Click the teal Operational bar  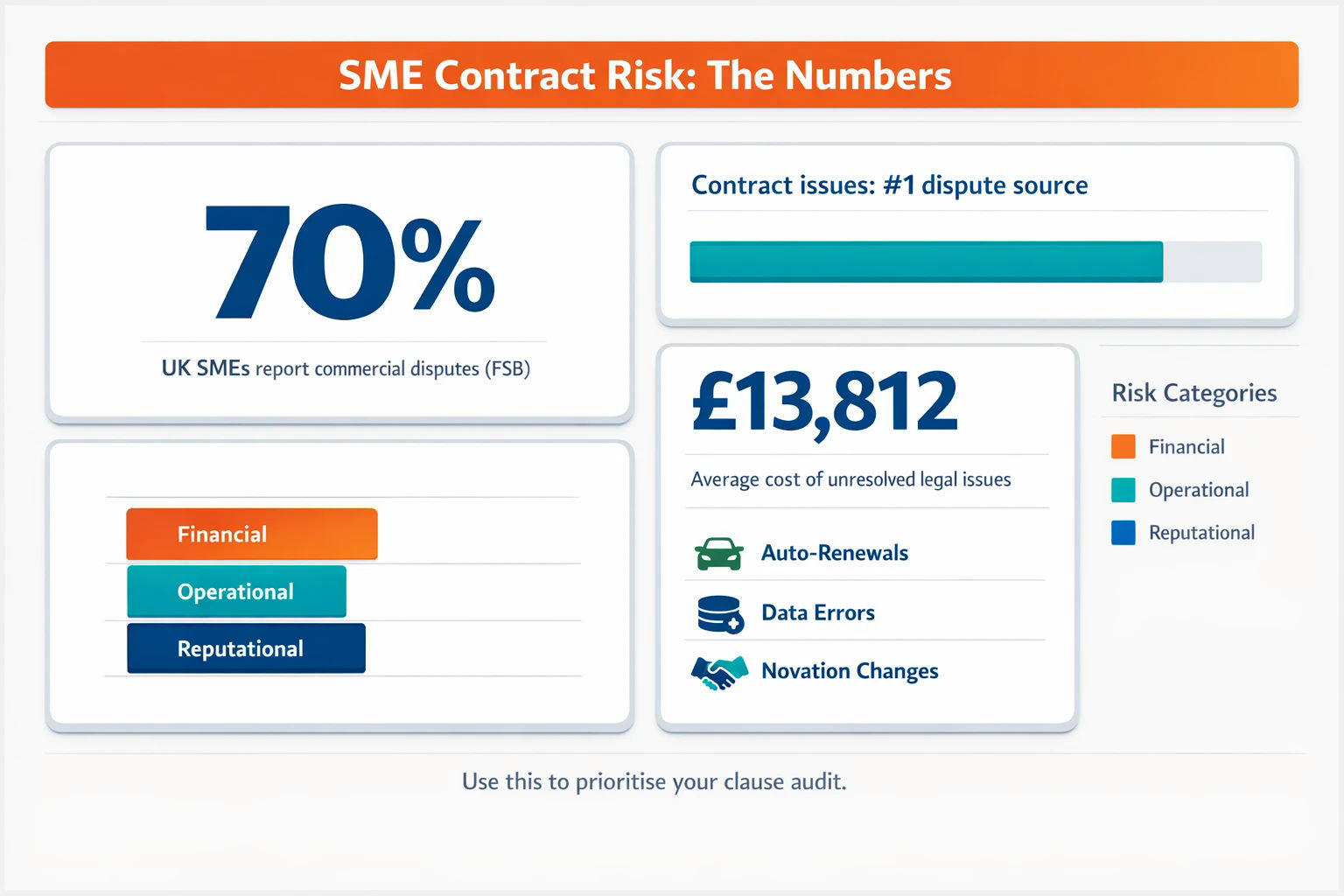236,591
